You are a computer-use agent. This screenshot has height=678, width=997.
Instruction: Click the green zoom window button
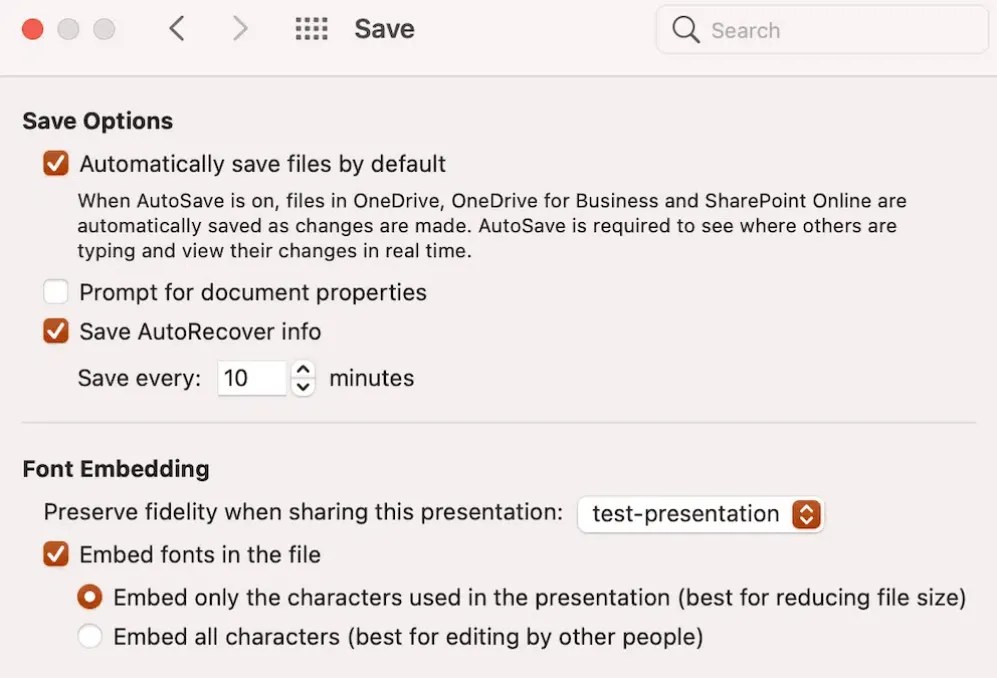[x=104, y=29]
